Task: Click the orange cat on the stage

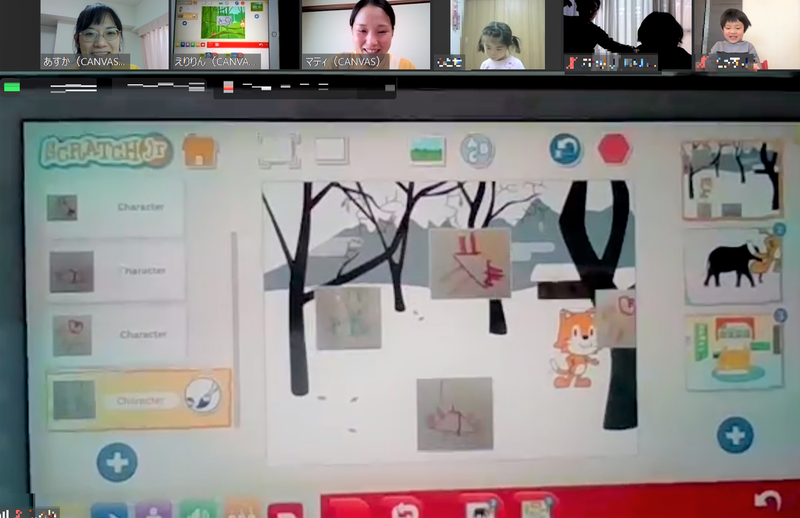Action: (575, 347)
